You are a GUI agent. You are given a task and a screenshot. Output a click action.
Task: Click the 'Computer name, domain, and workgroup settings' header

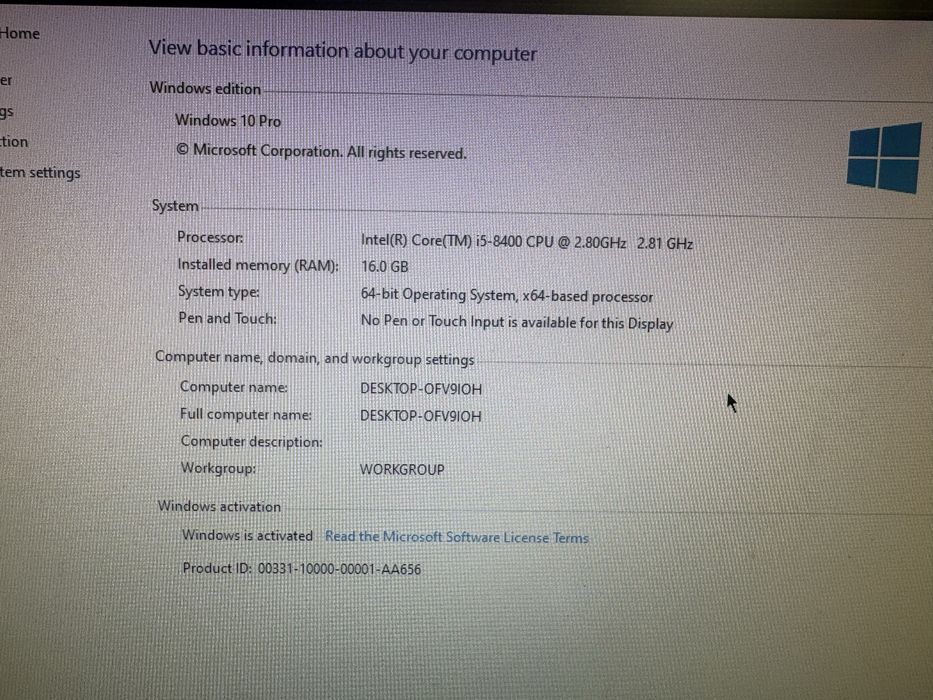point(314,358)
